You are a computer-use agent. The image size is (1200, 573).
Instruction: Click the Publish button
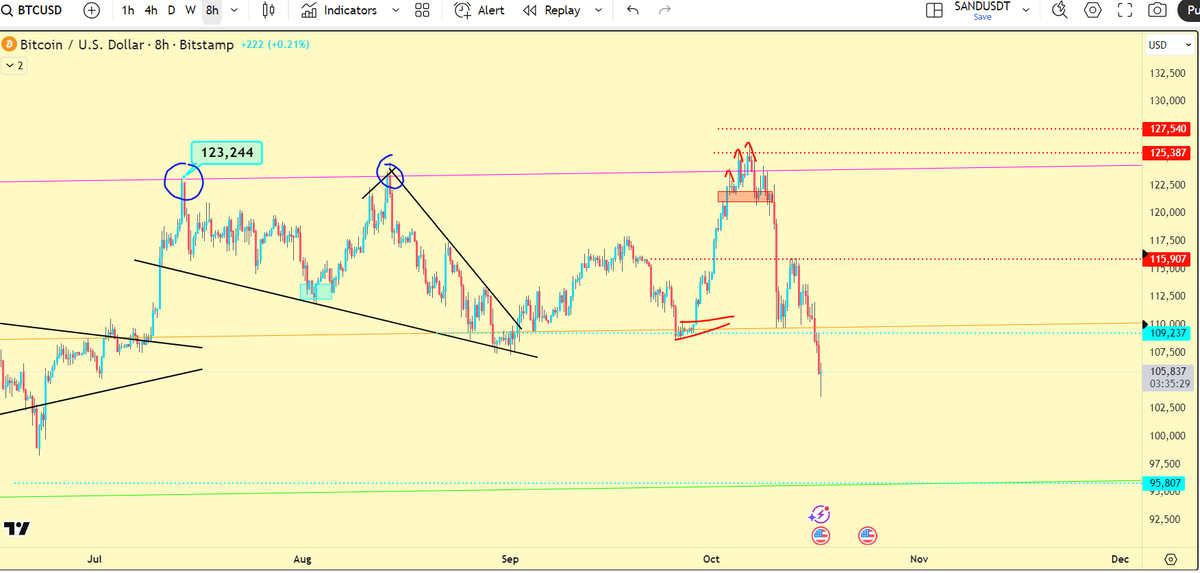pos(1188,10)
